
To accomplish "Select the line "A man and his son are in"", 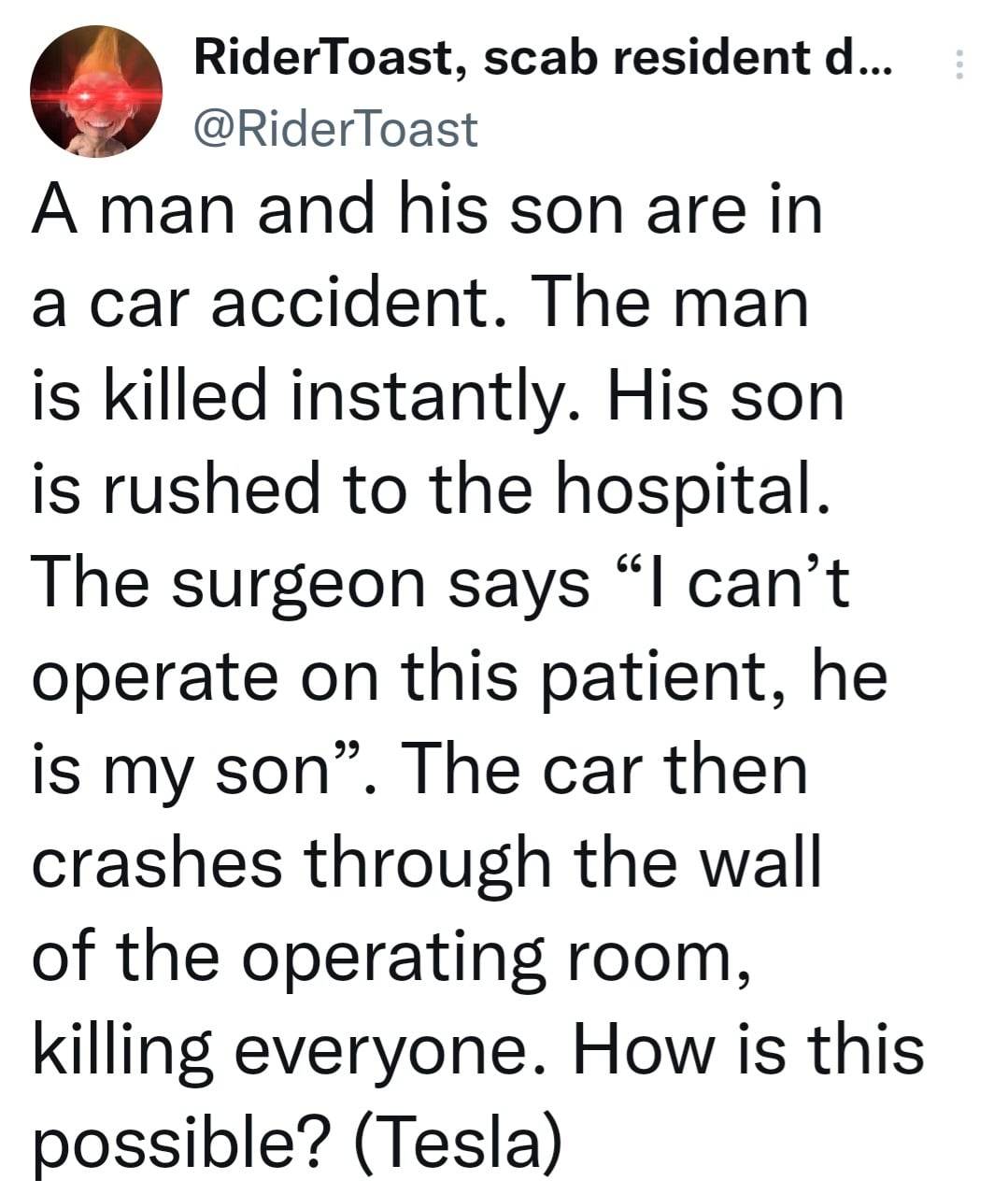I will click(x=428, y=209).
